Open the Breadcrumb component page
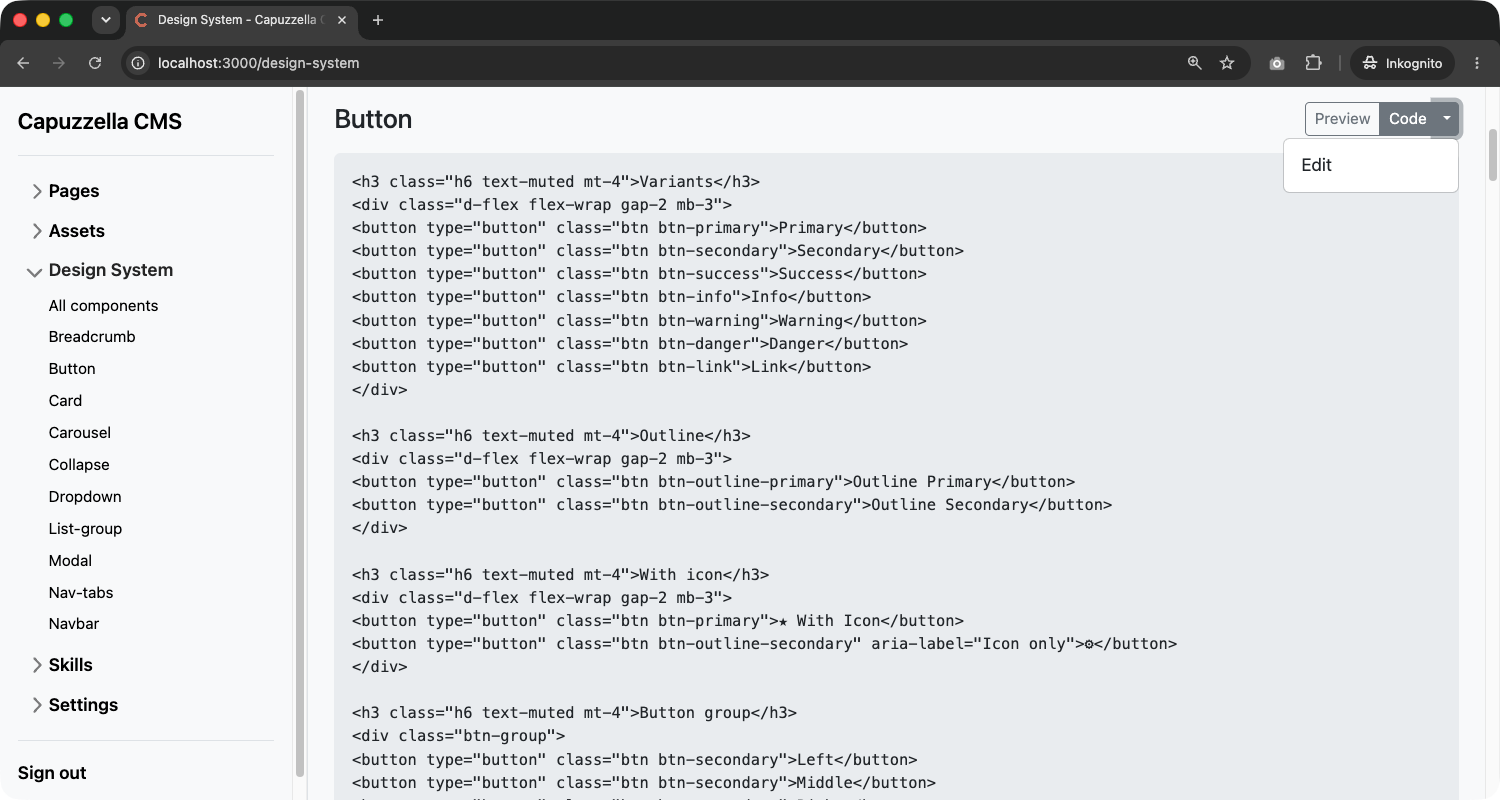This screenshot has height=800, width=1500. click(92, 337)
